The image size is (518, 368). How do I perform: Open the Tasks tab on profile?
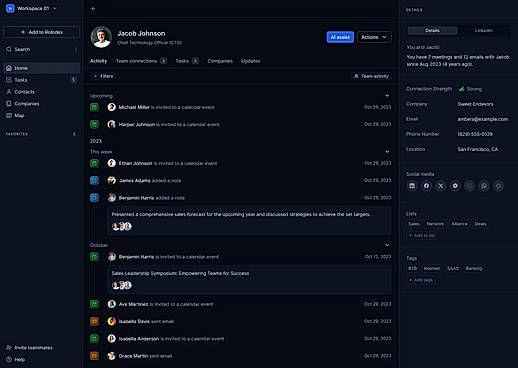(x=187, y=61)
